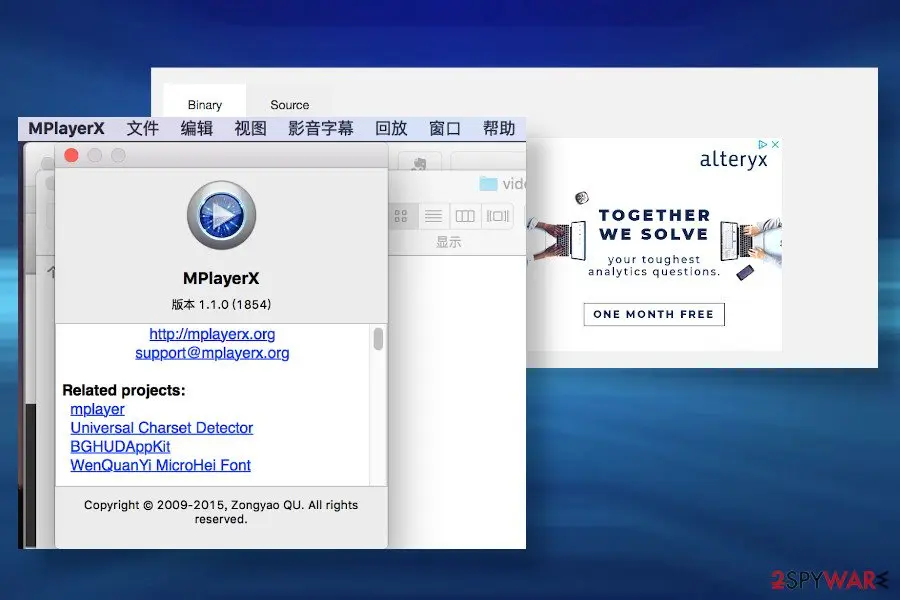Viewport: 900px width, 600px height.
Task: Open the mplayer project link
Action: click(98, 409)
